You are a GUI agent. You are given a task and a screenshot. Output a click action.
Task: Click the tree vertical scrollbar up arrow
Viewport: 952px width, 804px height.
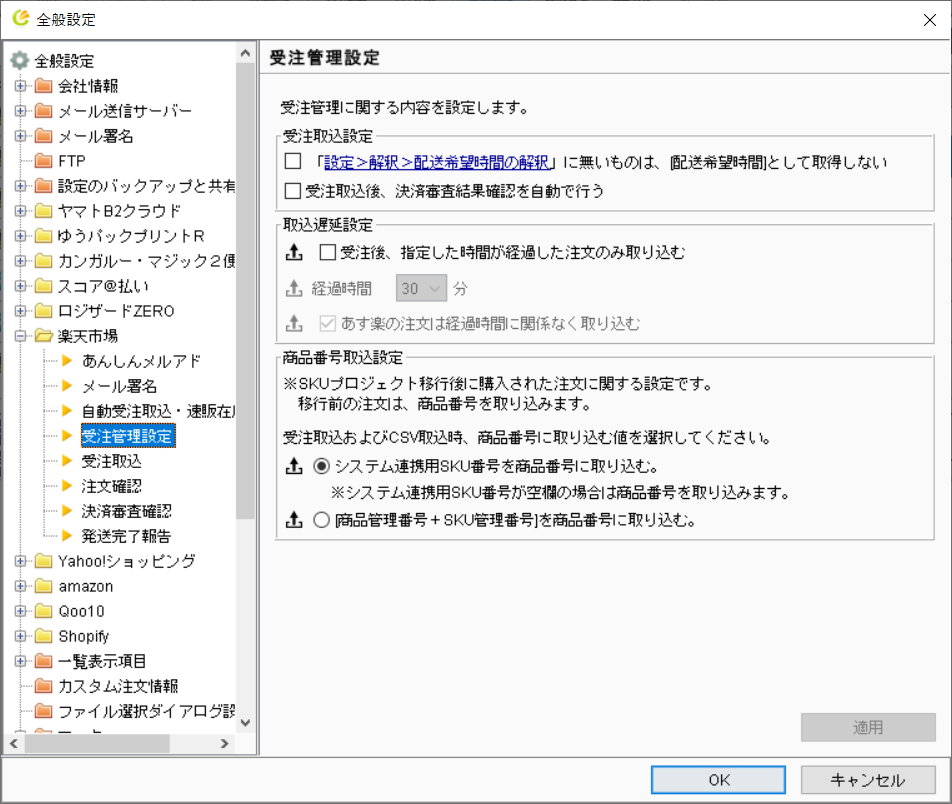point(245,53)
